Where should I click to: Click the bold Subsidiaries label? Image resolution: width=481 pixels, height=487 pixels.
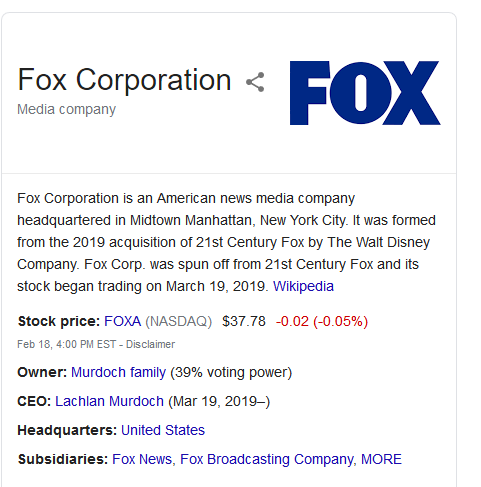pyautogui.click(x=63, y=459)
